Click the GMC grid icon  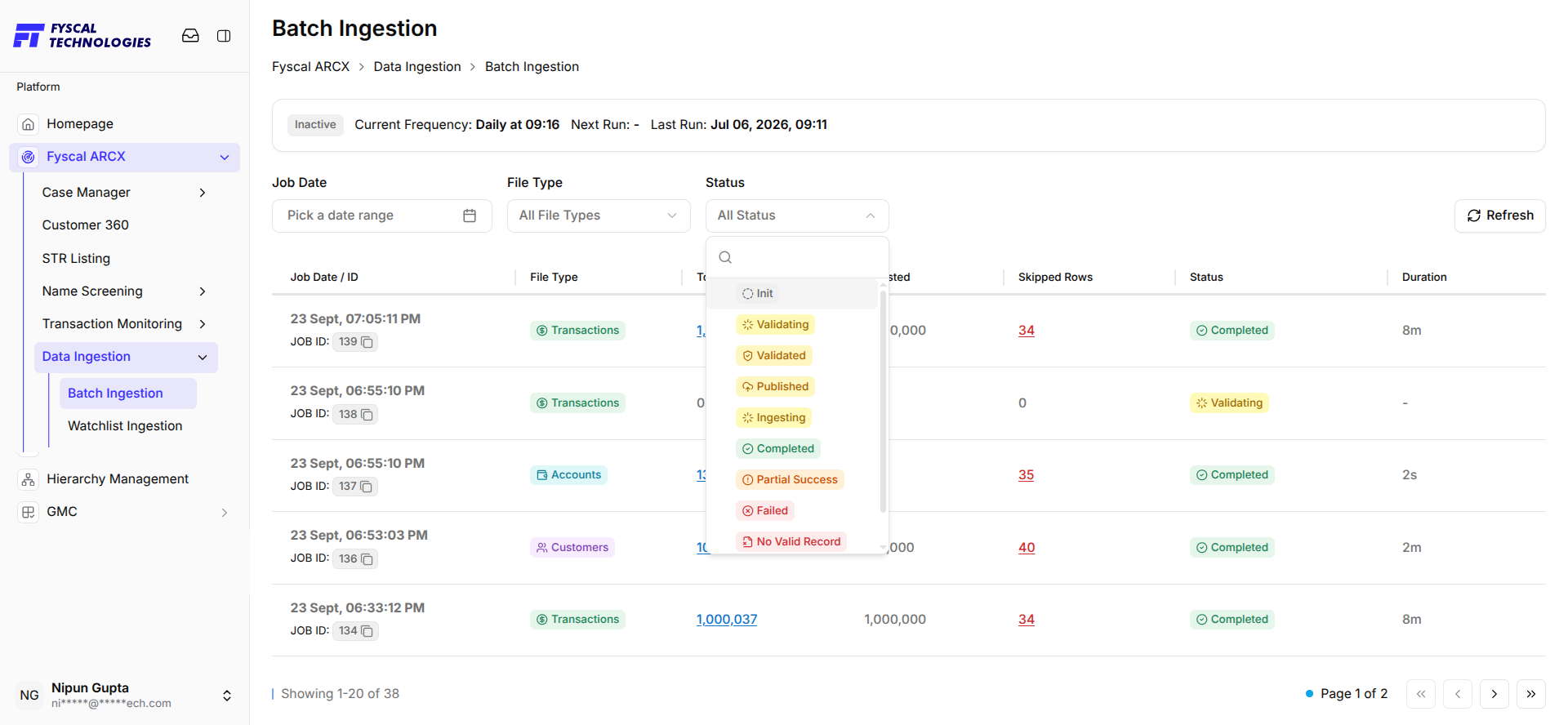click(x=29, y=512)
